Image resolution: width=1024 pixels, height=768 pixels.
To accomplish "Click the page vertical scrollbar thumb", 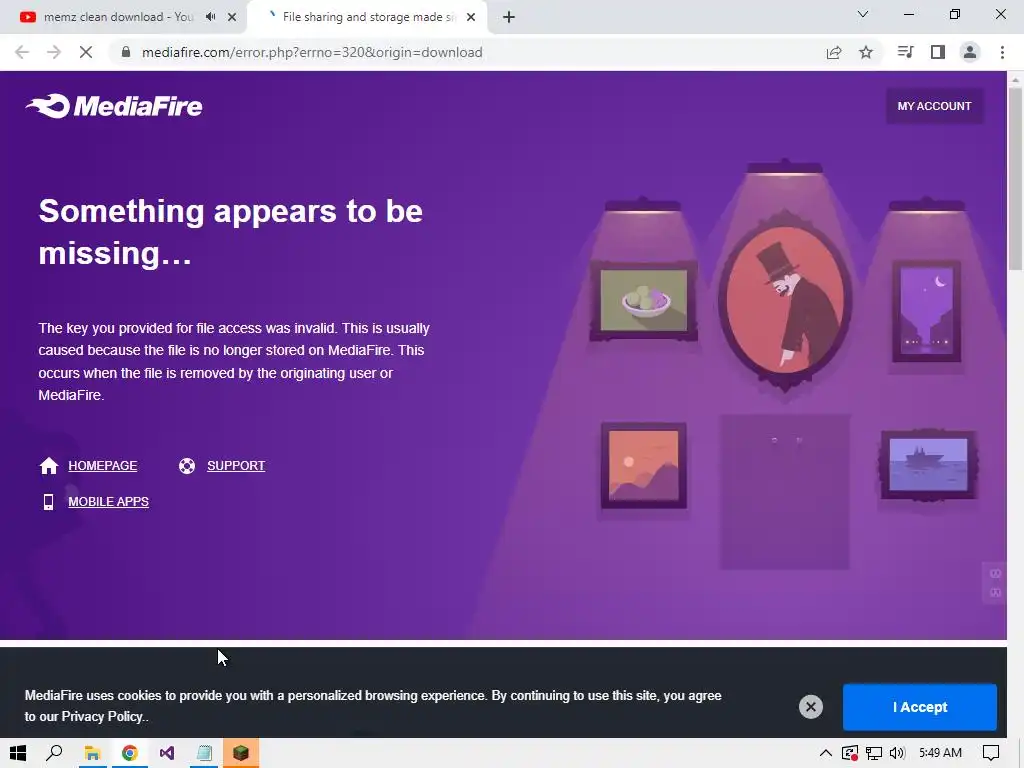I will coord(1015,178).
